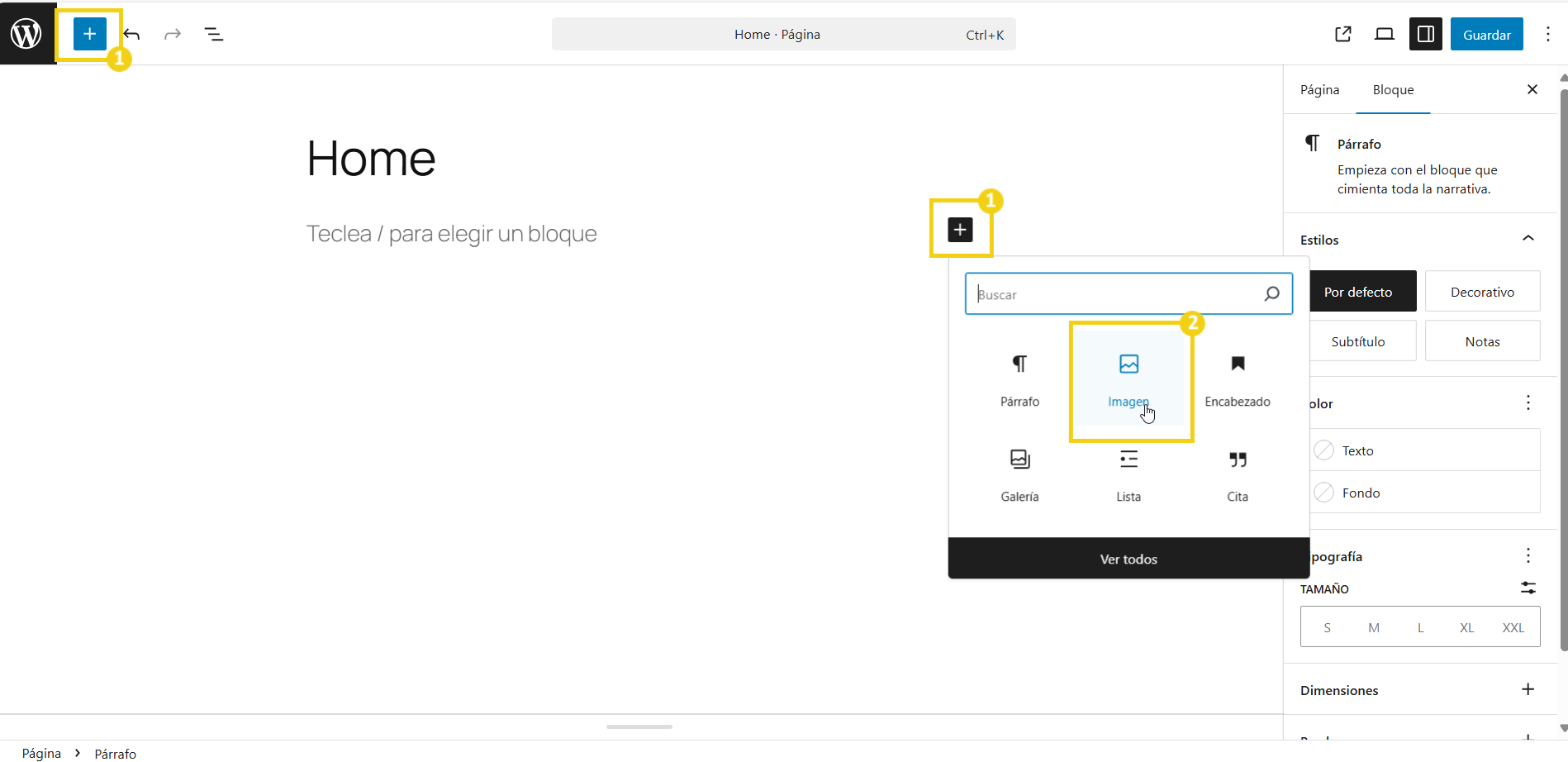Select the Decorativo style option
Image resolution: width=1568 pixels, height=762 pixels.
tap(1482, 292)
